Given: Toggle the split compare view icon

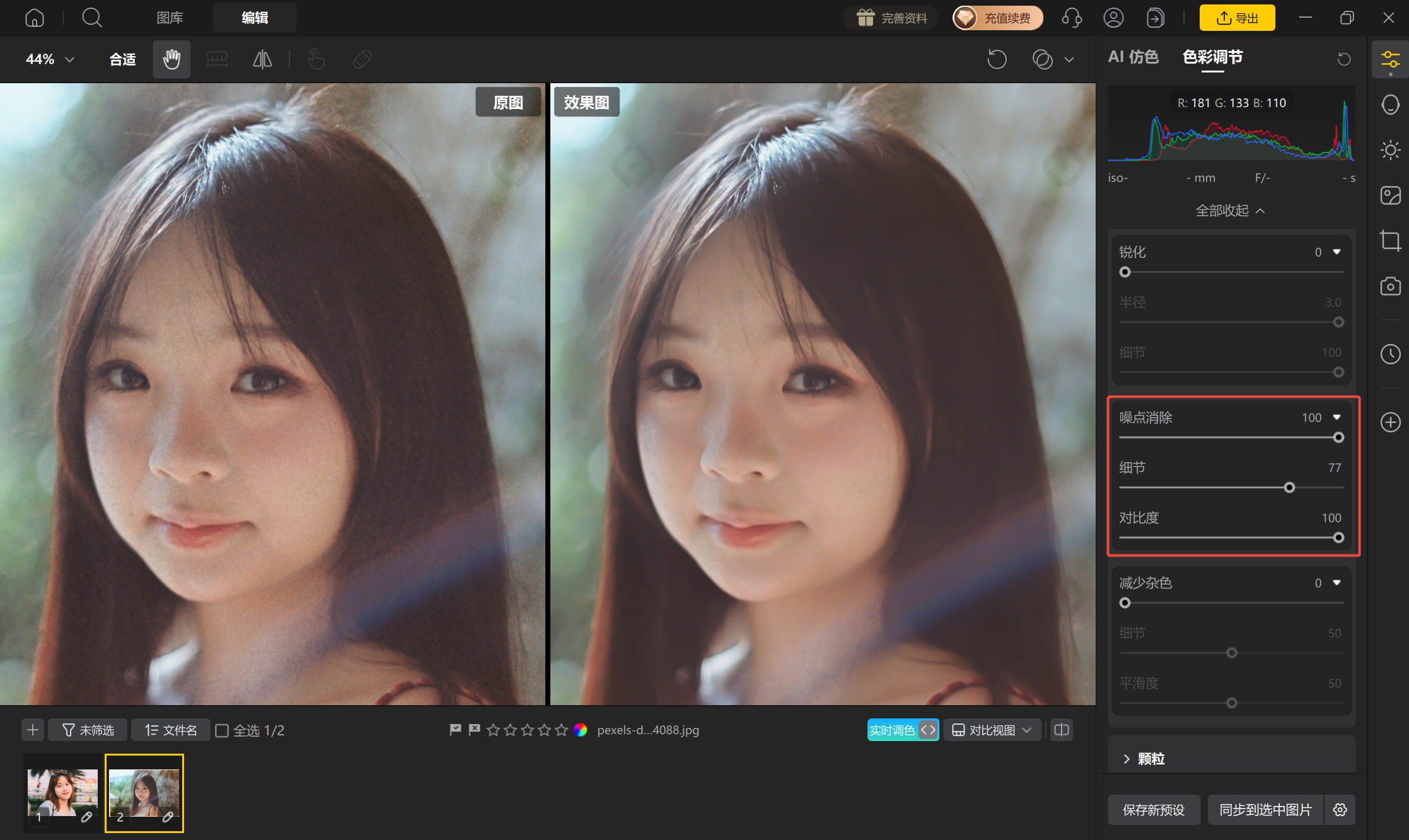Looking at the screenshot, I should (1062, 730).
